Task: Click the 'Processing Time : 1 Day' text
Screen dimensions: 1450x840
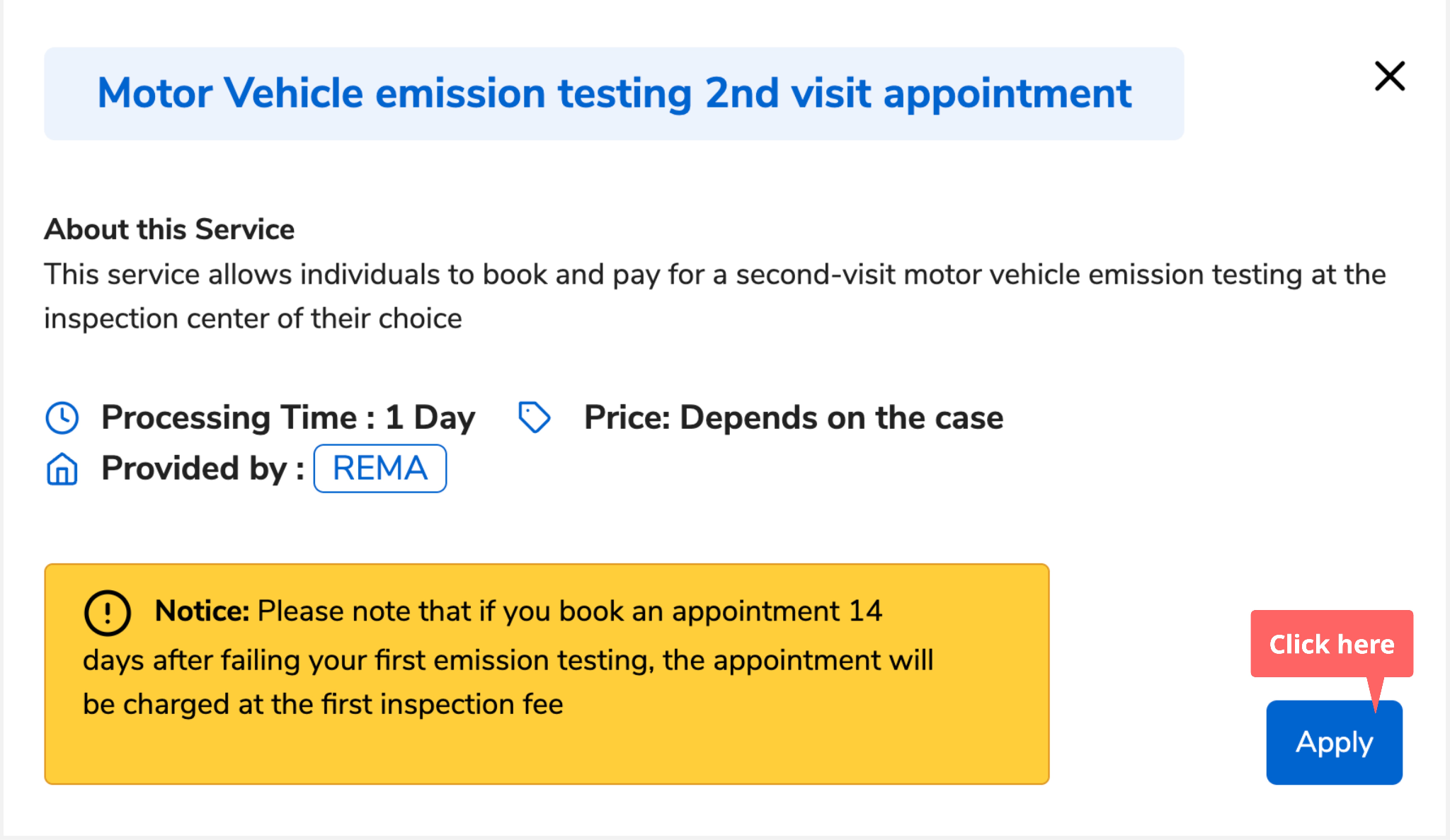Action: (x=288, y=418)
